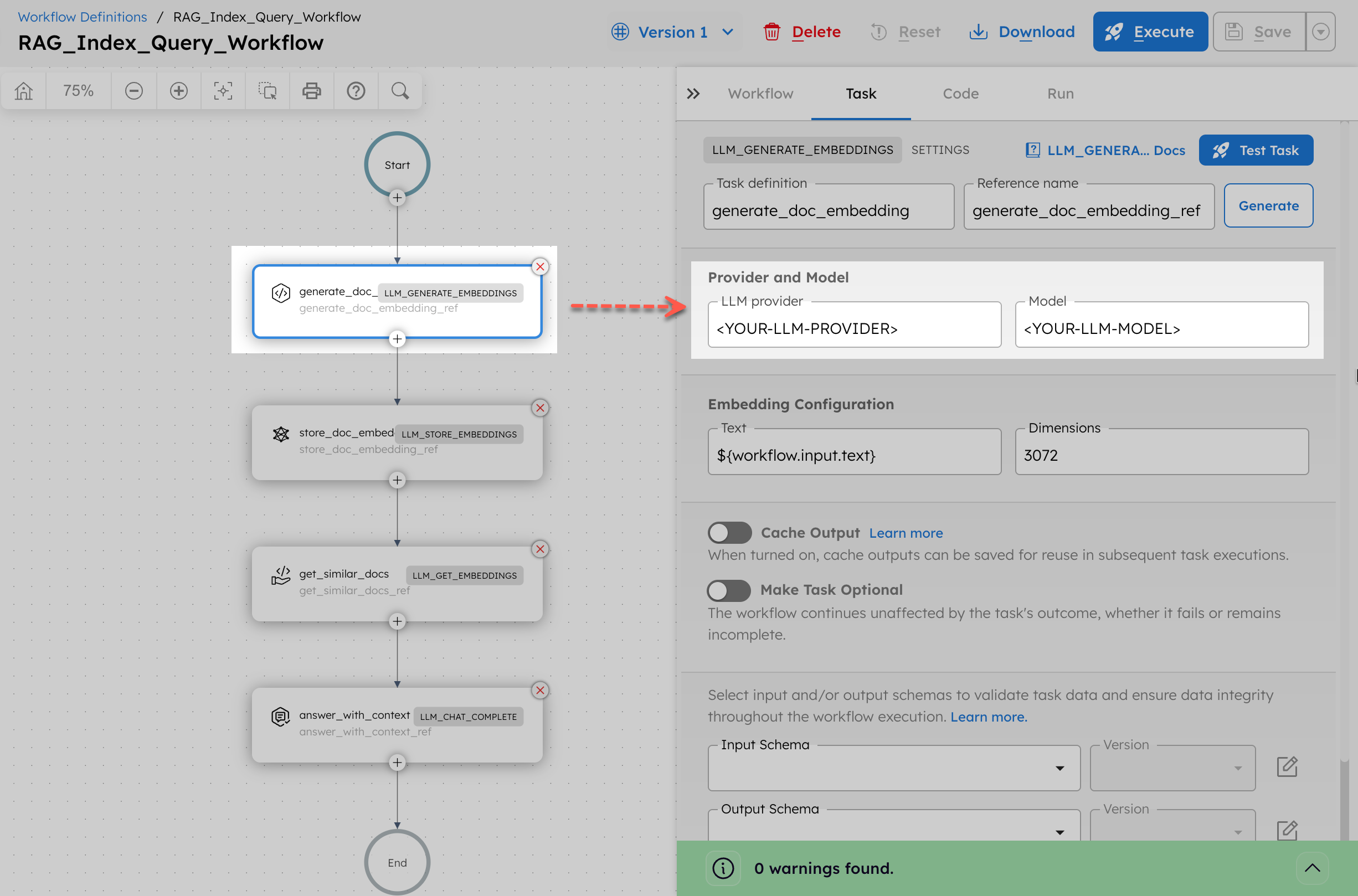Expand the Output Schema dropdown

1060,832
